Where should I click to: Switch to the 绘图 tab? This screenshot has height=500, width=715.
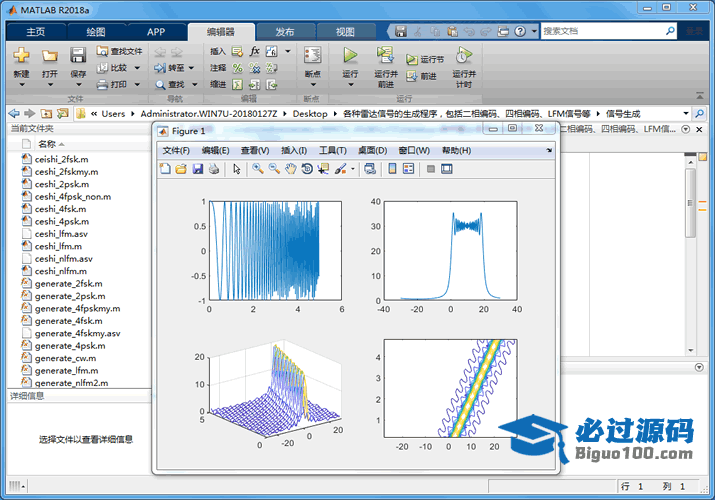pos(96,31)
